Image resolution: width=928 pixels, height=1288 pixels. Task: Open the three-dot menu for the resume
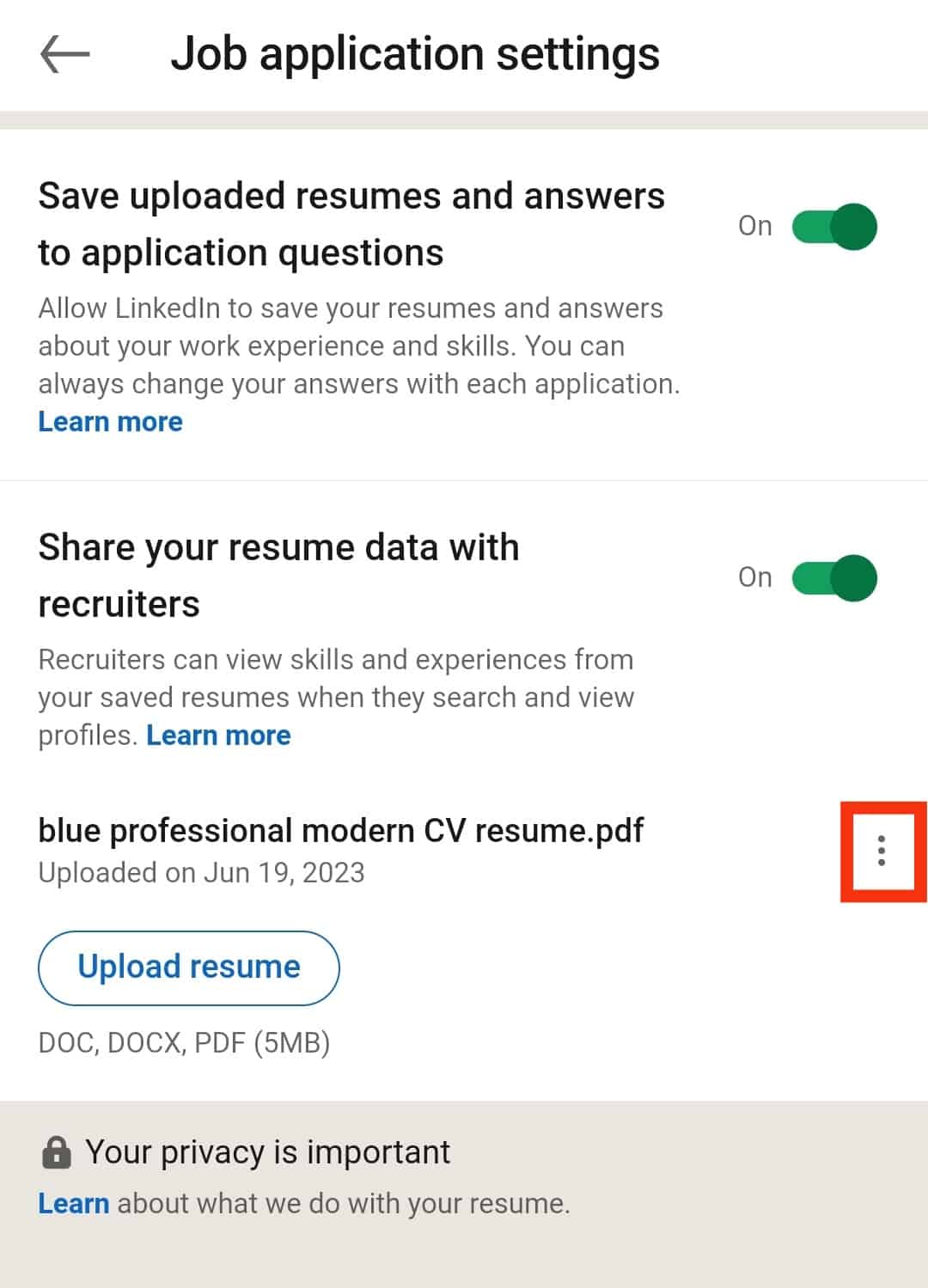coord(882,851)
